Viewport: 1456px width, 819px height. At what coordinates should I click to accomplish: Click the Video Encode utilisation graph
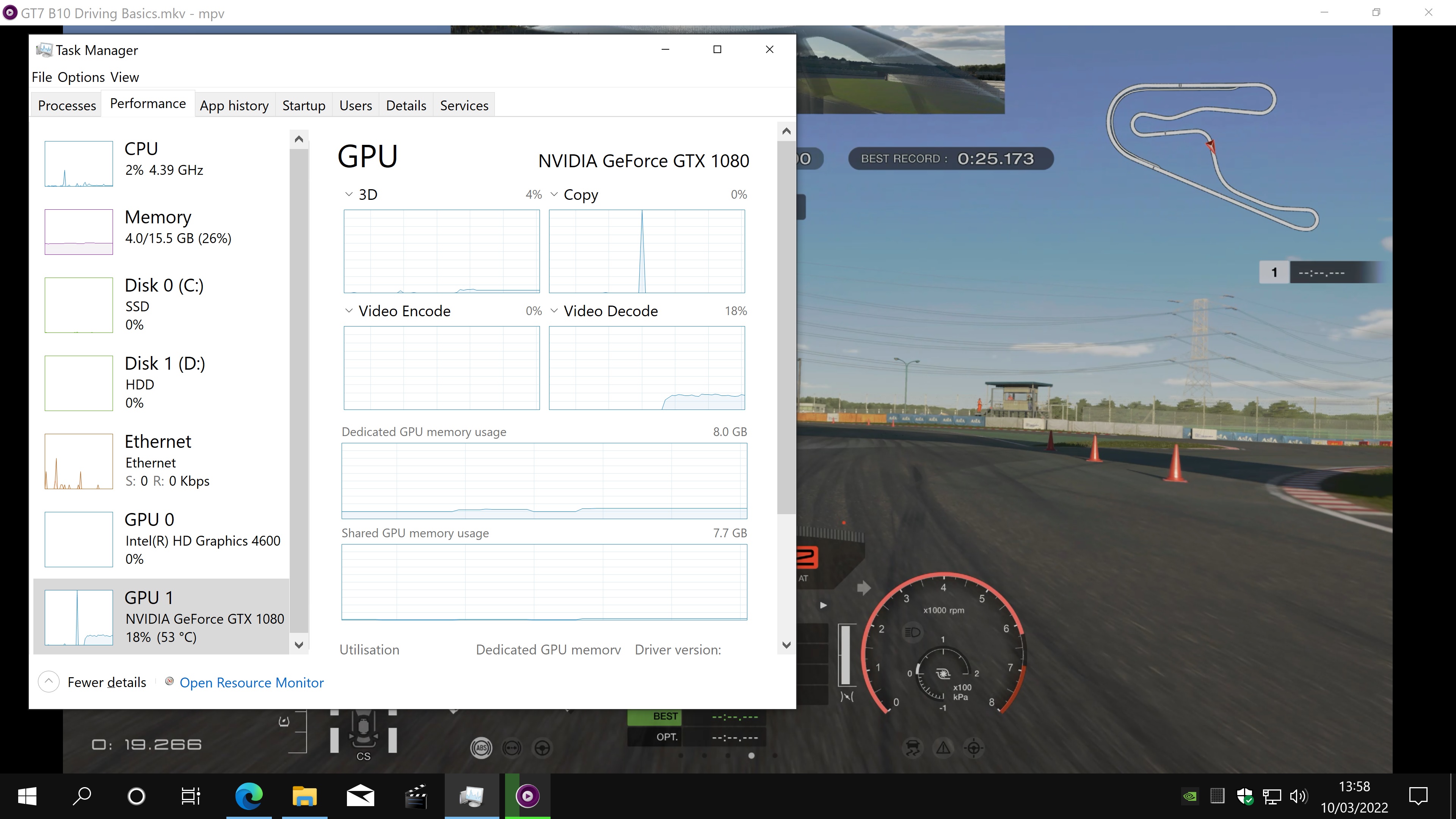click(x=441, y=367)
